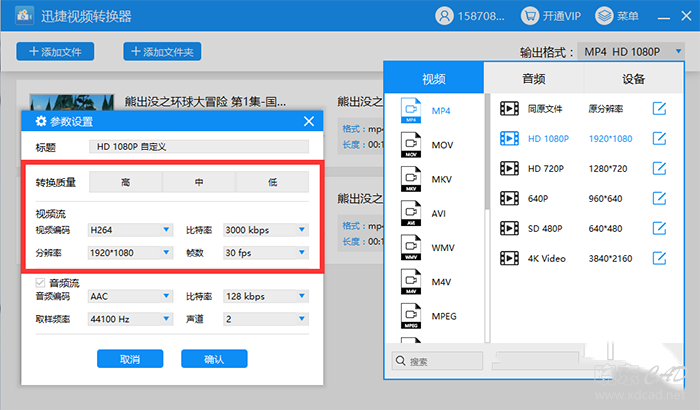Click the MKV format file icon
Image resolution: width=700 pixels, height=410 pixels.
click(411, 179)
